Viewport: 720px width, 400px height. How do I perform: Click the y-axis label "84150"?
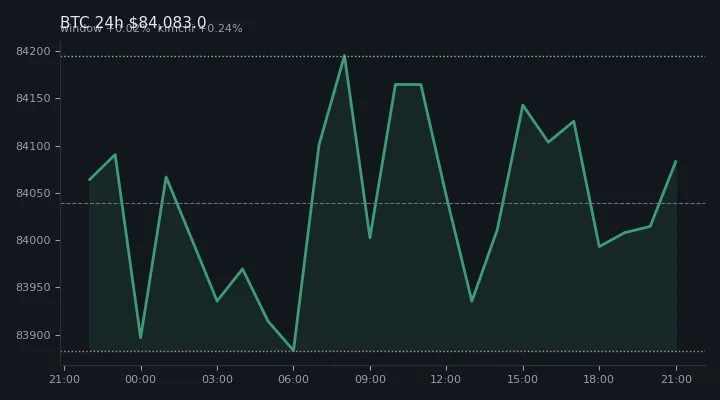tap(33, 99)
